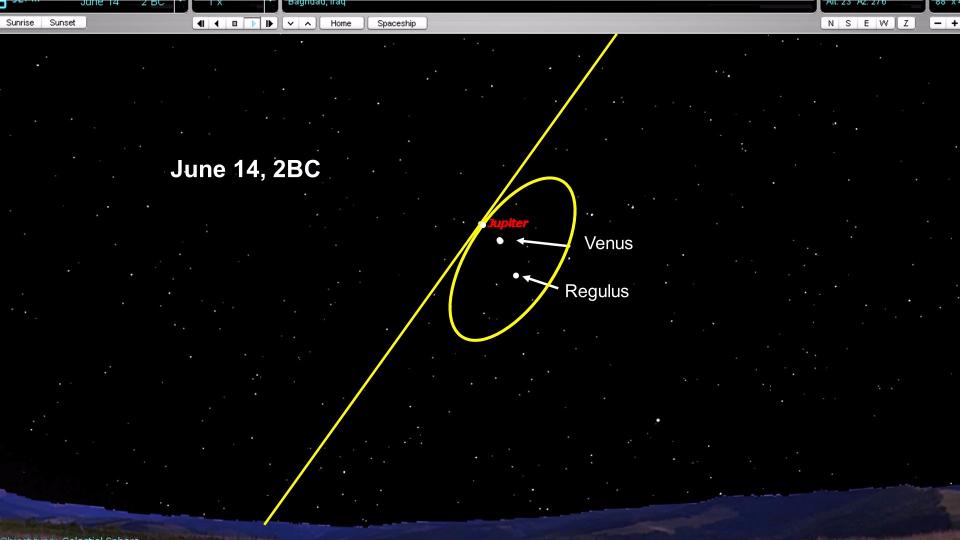Image resolution: width=960 pixels, height=540 pixels.
Task: Select the Venus dot in the sky
Action: [x=500, y=241]
